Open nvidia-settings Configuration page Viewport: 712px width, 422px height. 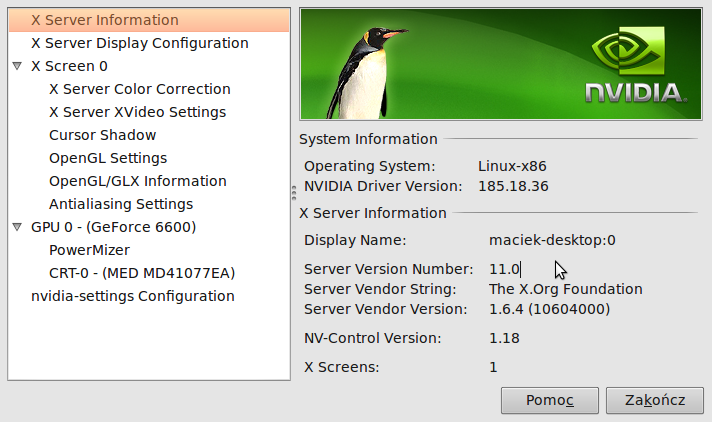133,296
